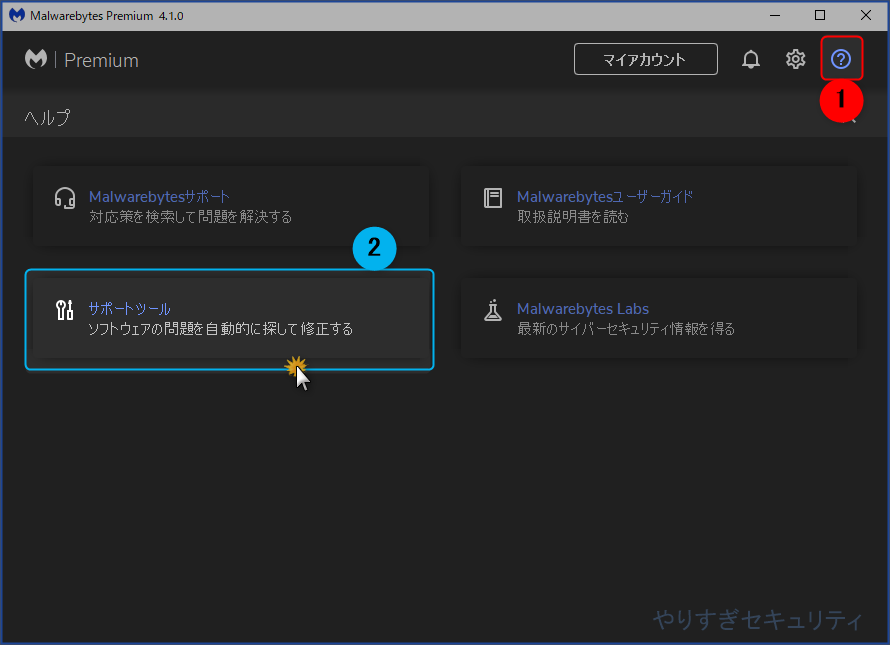Minimize the Malwarebytes window
Screen dimensions: 890x645
775,15
